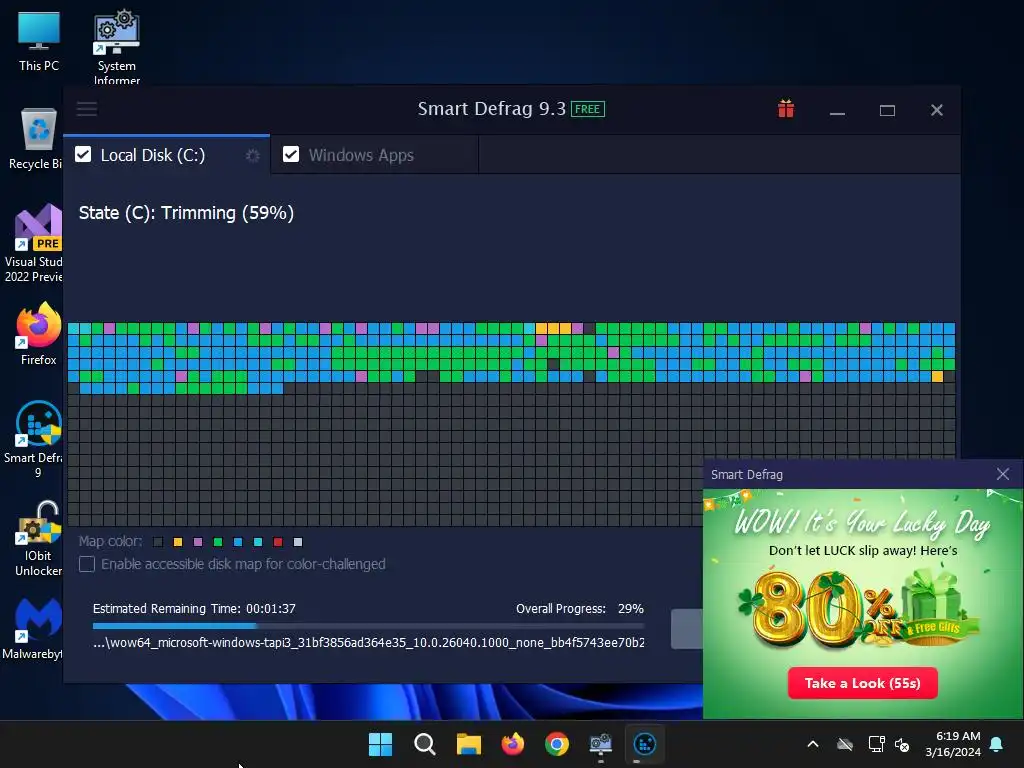Pick the red map color swatch
This screenshot has width=1024, height=768.
pos(278,542)
